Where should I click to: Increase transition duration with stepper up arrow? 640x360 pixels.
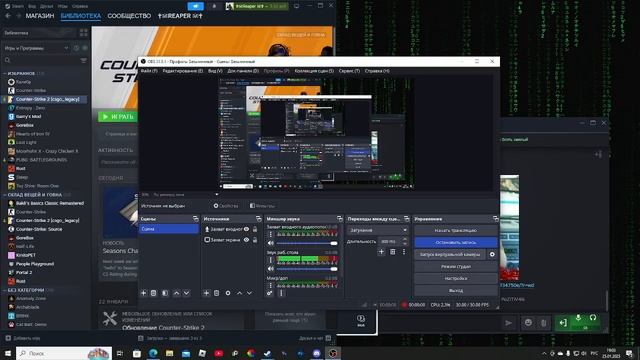(x=405, y=239)
